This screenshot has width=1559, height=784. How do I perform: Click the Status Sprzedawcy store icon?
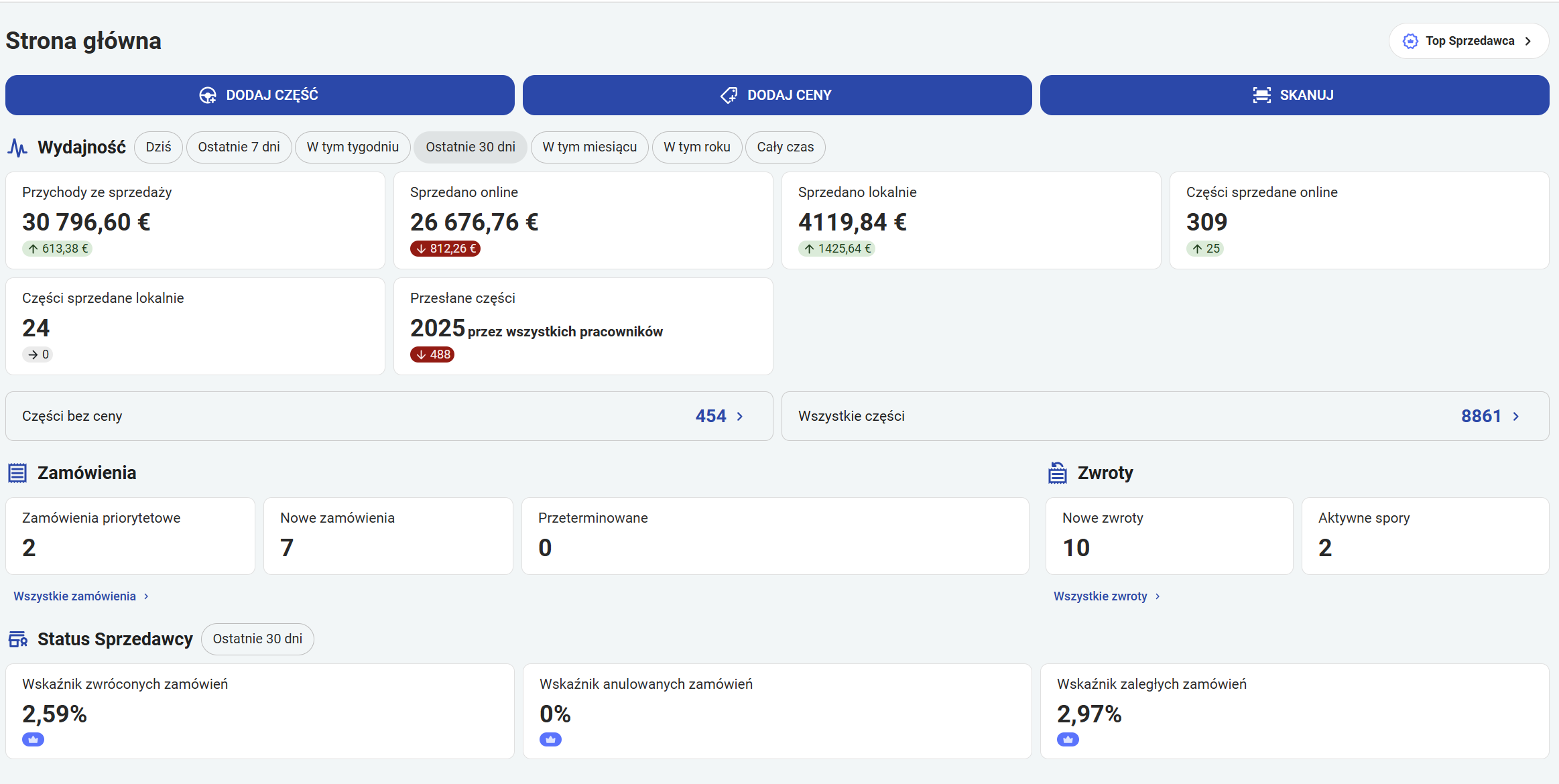coord(17,639)
